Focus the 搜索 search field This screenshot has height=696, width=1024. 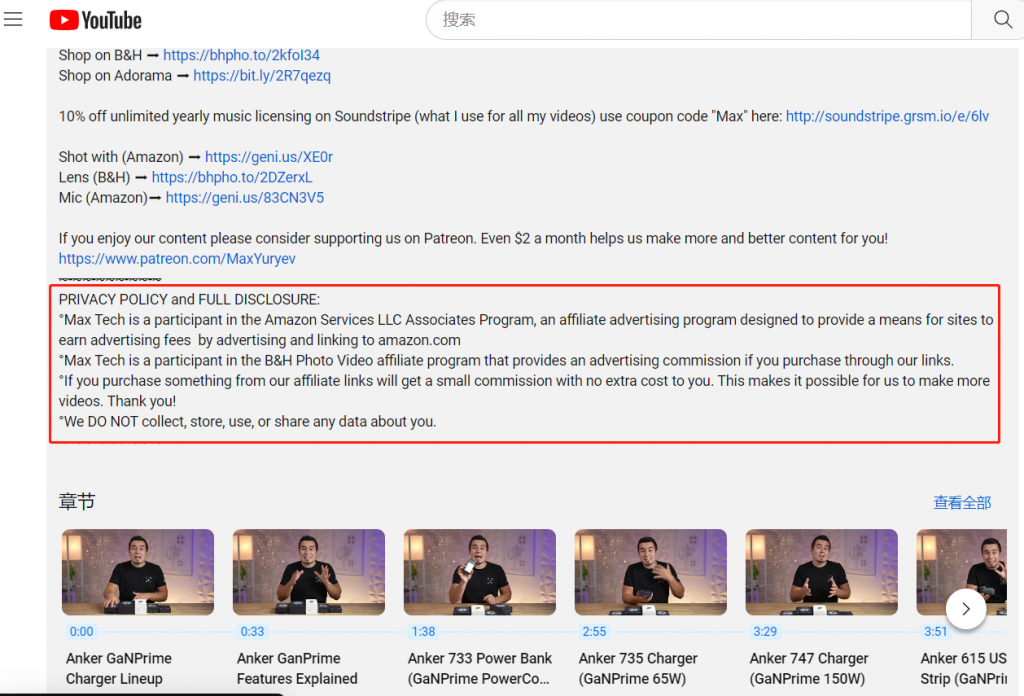pos(699,20)
